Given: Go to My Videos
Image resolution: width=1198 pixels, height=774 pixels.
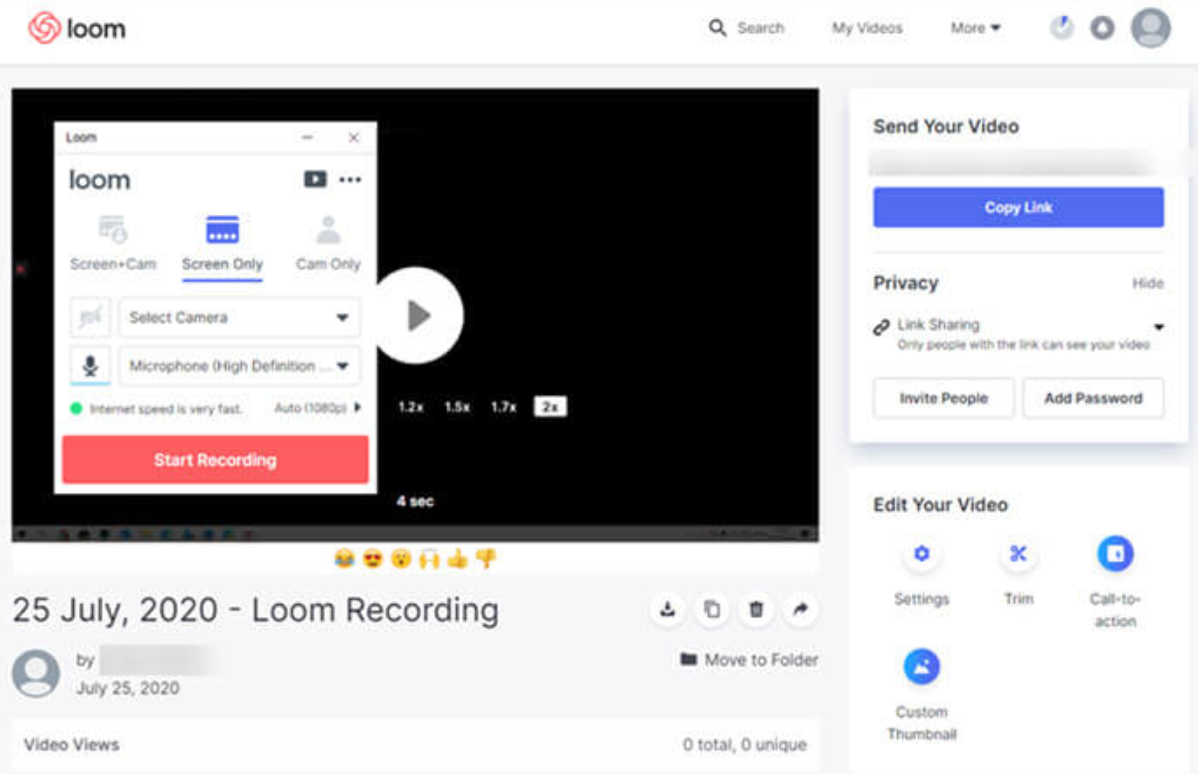Looking at the screenshot, I should pyautogui.click(x=866, y=28).
